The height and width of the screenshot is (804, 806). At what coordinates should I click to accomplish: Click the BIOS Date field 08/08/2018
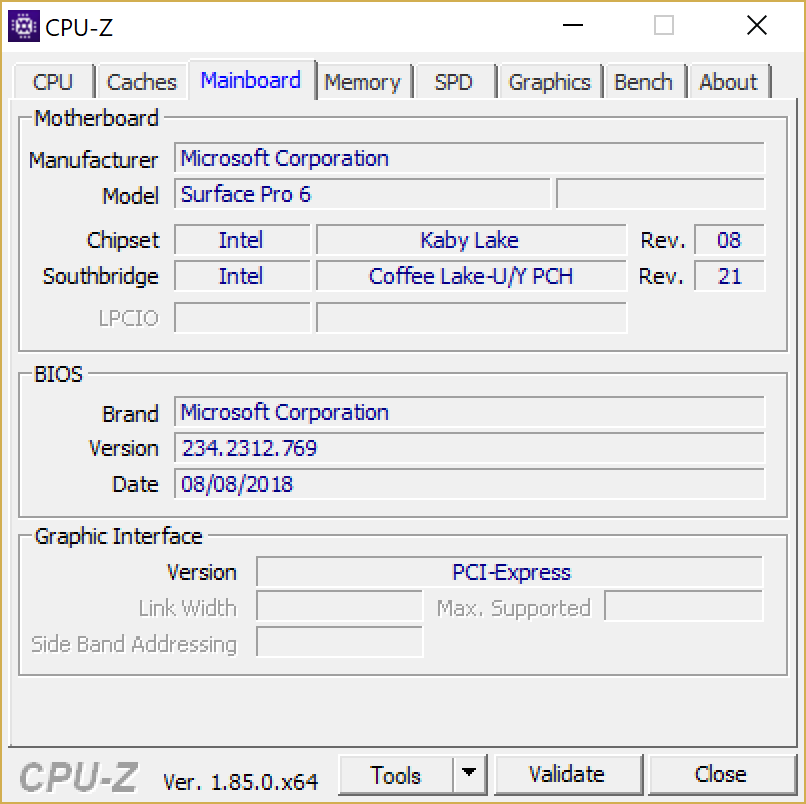click(469, 484)
